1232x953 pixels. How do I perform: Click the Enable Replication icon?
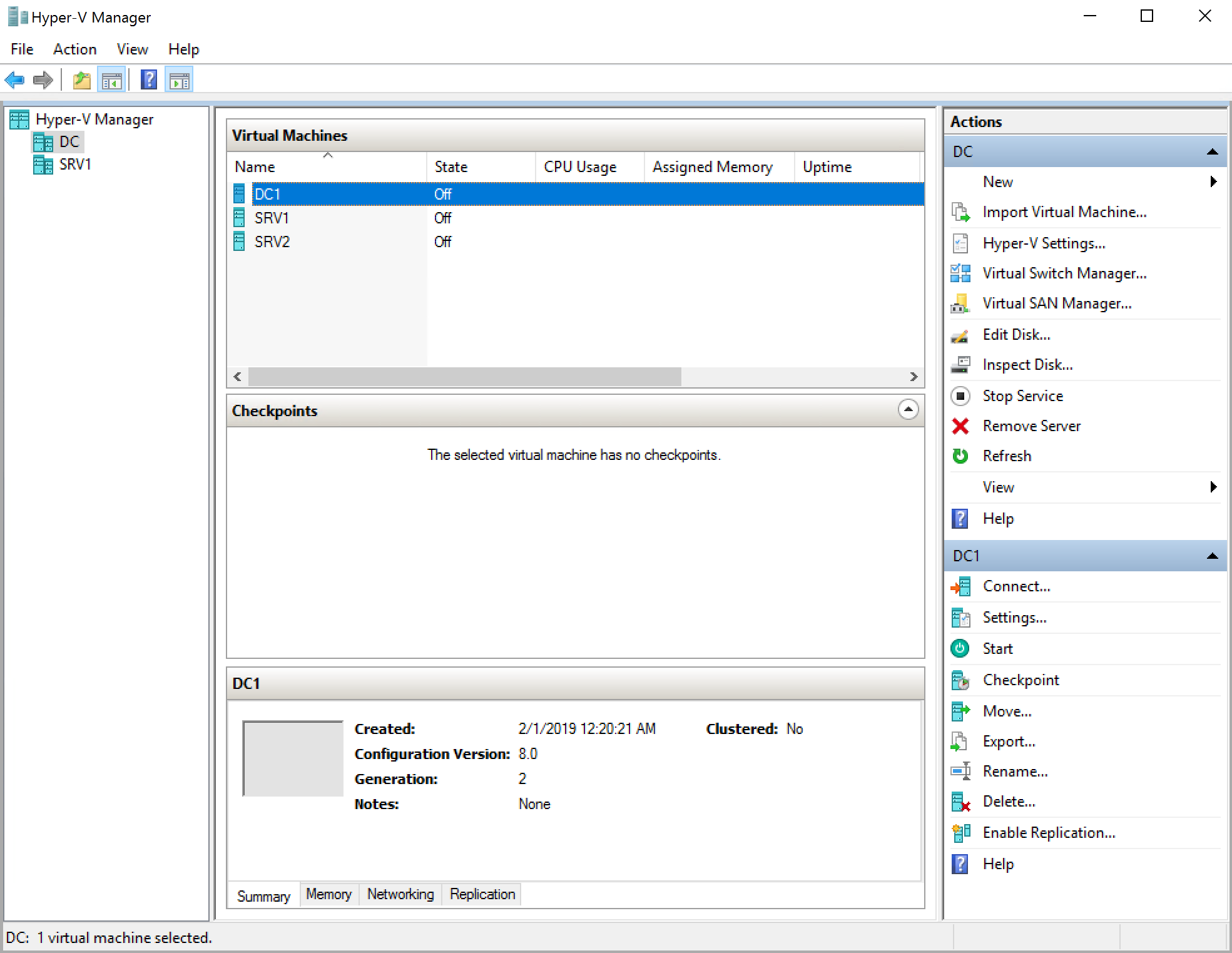(960, 833)
